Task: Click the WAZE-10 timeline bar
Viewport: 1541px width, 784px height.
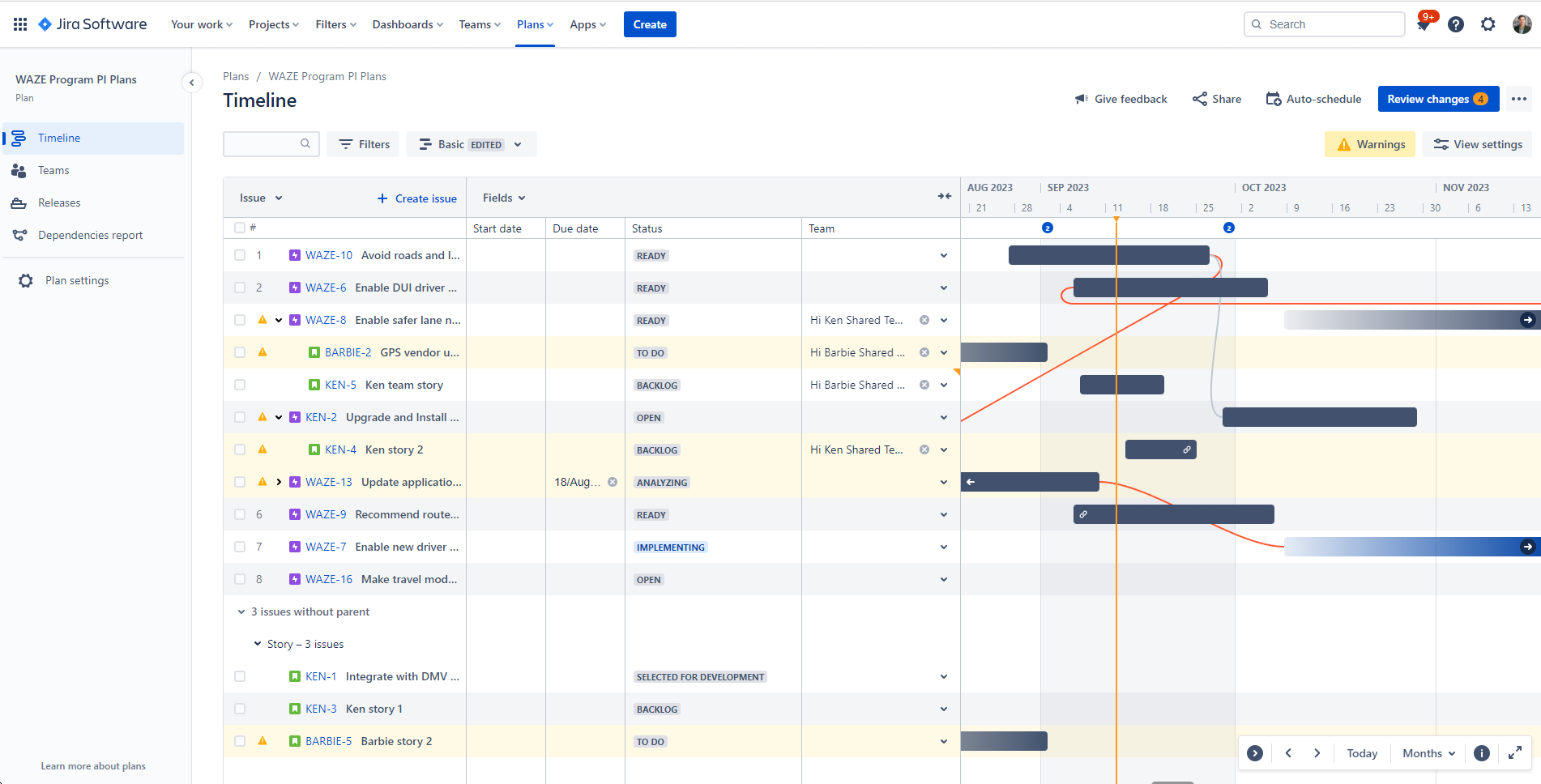Action: (1108, 255)
